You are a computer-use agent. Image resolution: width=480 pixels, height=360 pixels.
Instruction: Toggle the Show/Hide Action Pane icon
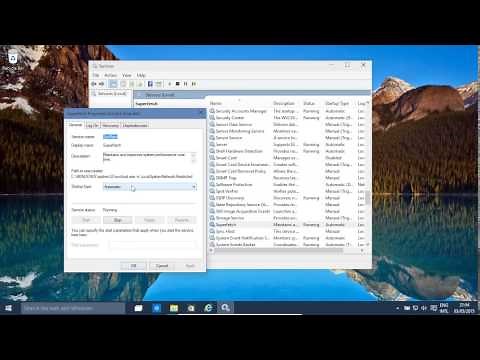pyautogui.click(x=158, y=84)
